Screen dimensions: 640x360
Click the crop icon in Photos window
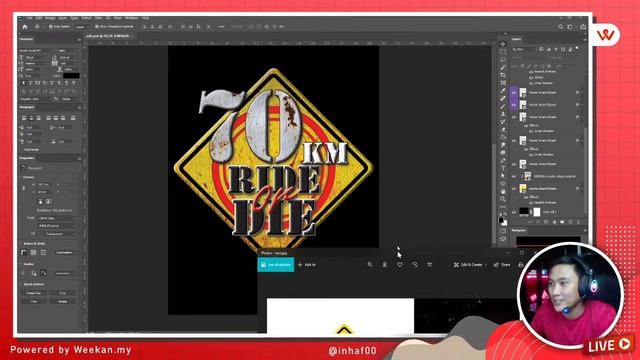point(429,264)
